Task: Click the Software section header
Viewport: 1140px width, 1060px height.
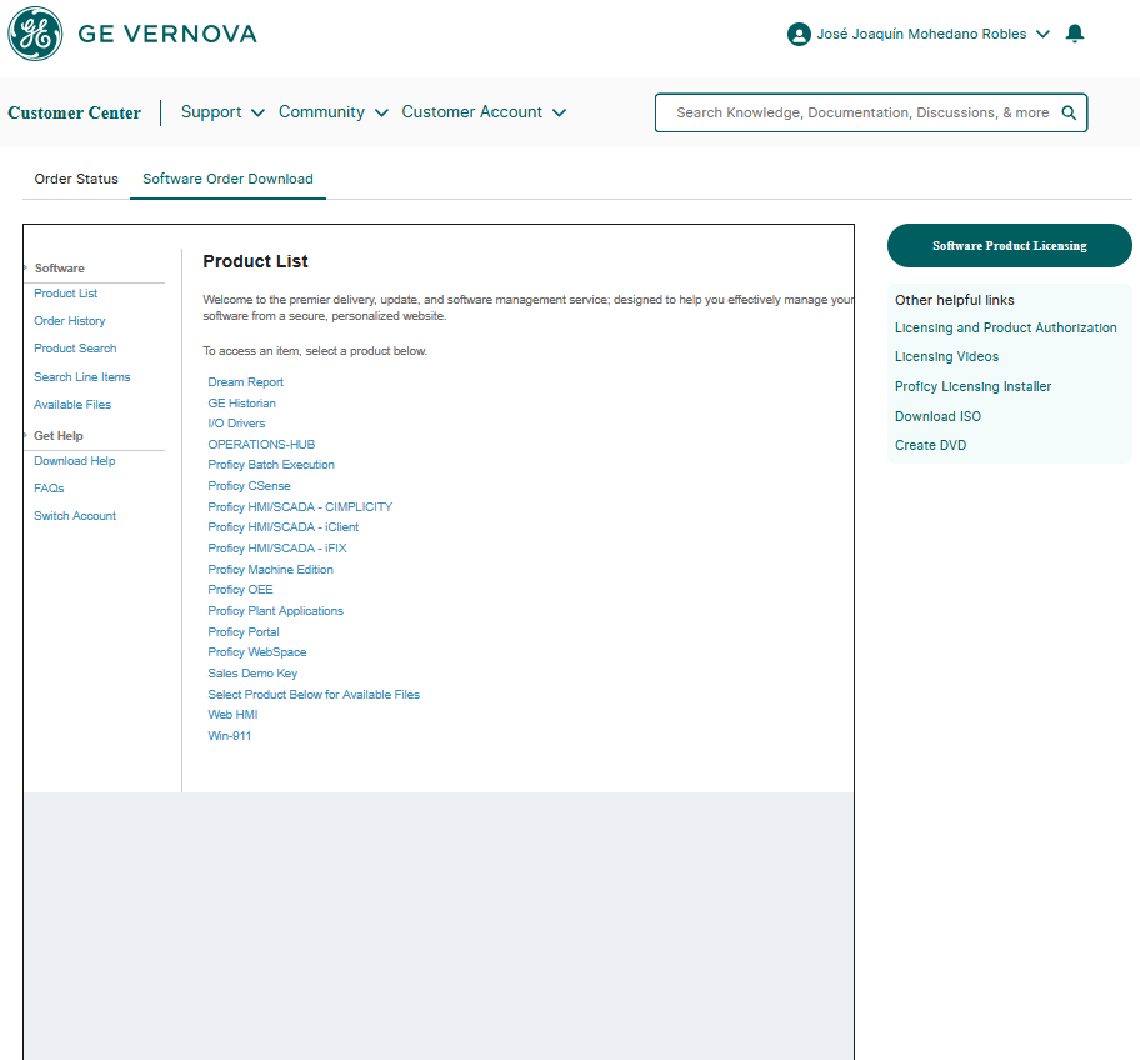Action: pos(60,268)
